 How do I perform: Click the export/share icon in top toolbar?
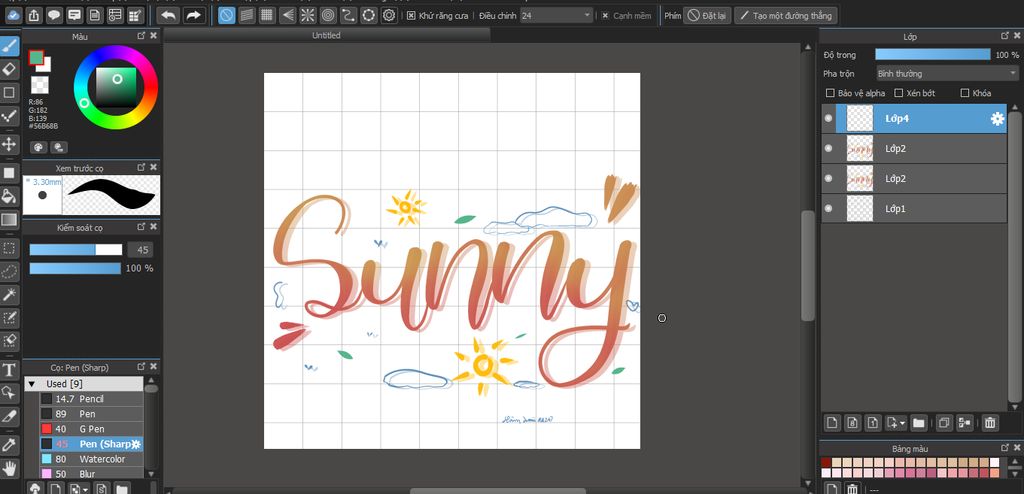click(35, 15)
